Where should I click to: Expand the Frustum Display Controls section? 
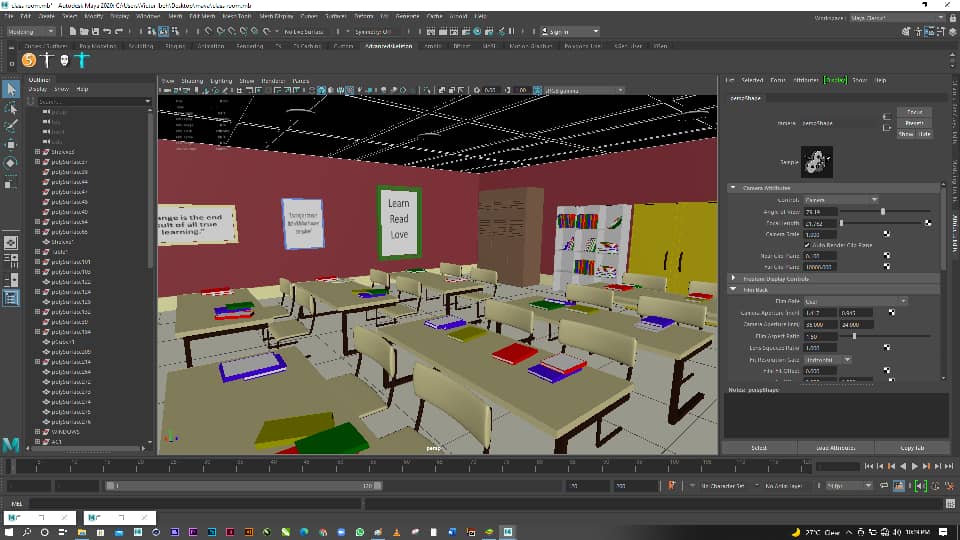(x=733, y=279)
